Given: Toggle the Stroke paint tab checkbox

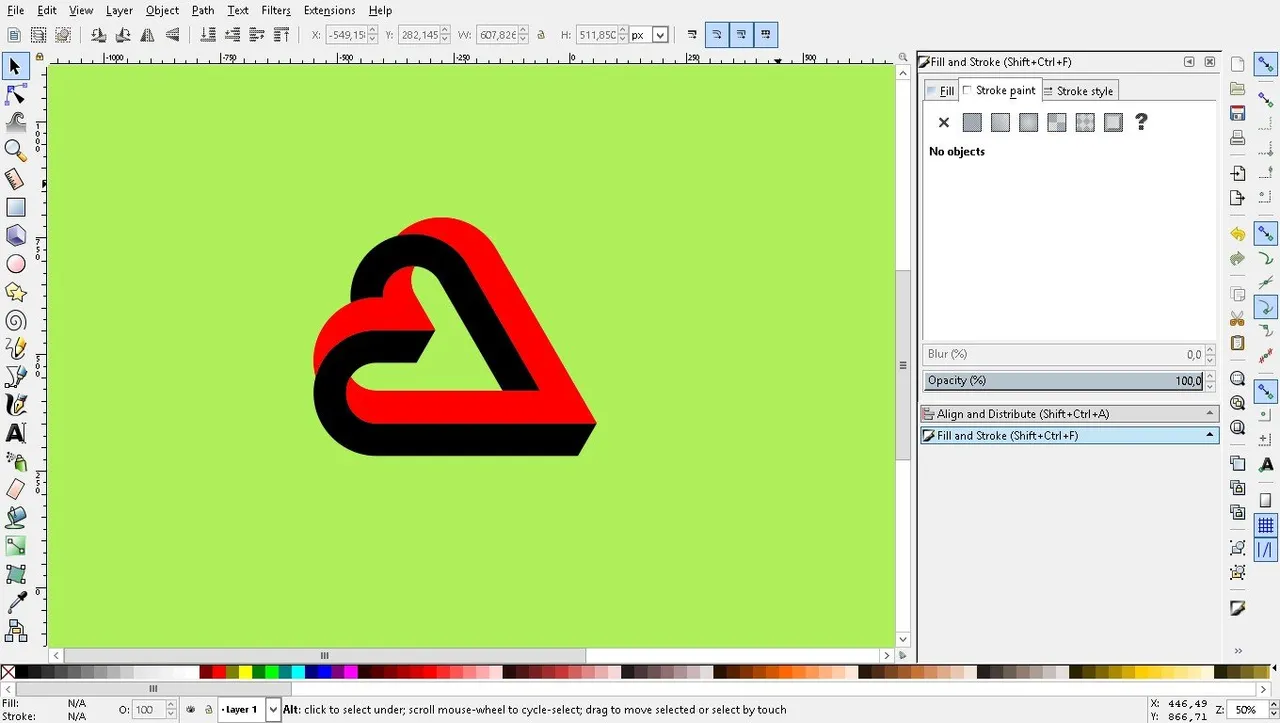Looking at the screenshot, I should (967, 90).
